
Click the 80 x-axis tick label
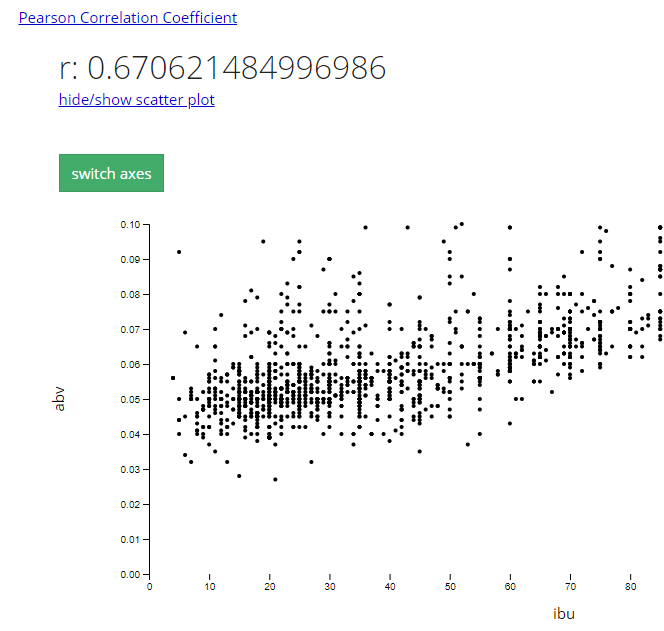[x=631, y=587]
